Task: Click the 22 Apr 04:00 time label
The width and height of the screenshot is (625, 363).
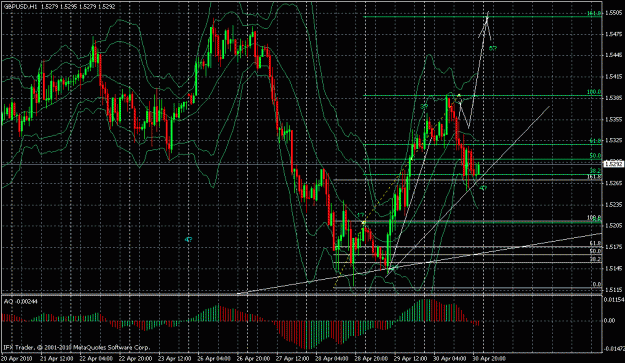Action: (x=96, y=358)
